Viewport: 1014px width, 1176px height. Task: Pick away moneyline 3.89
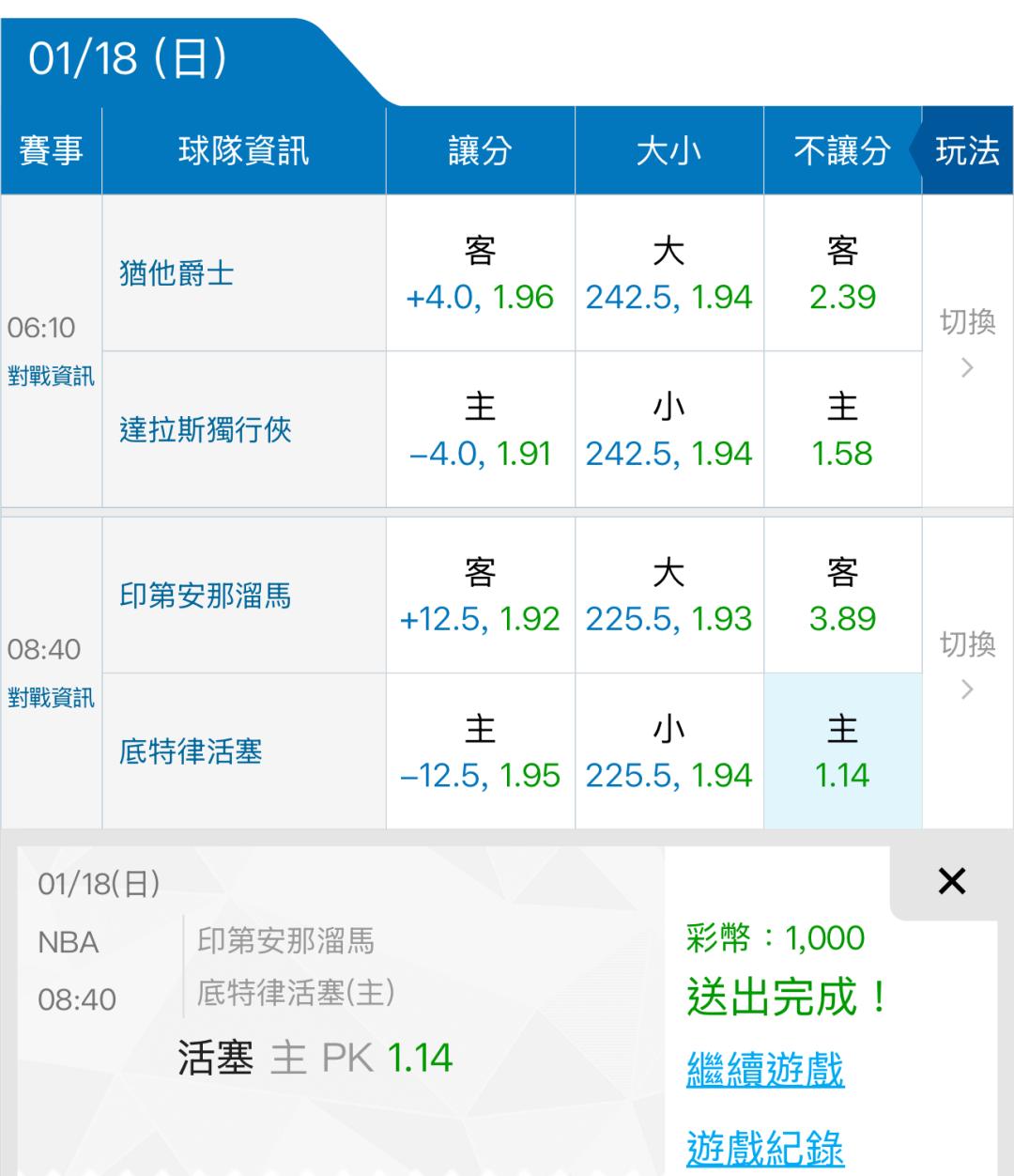pos(842,596)
